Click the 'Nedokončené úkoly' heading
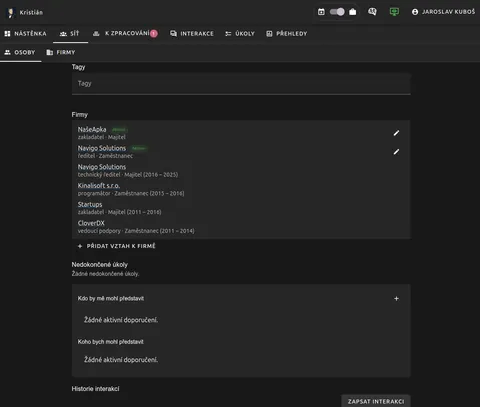The height and width of the screenshot is (407, 480). click(100, 264)
